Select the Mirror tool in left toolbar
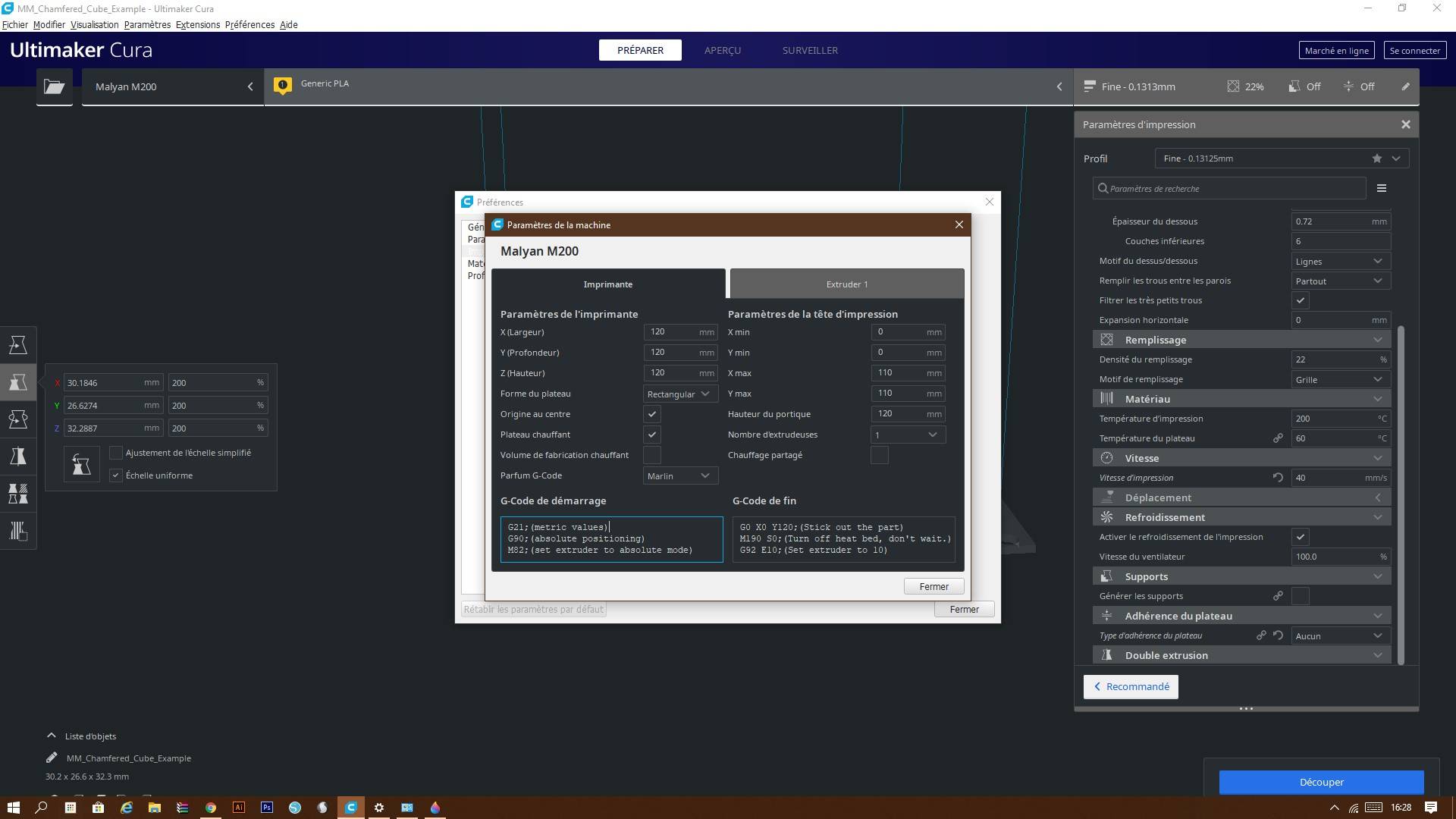The height and width of the screenshot is (819, 1456). (18, 456)
